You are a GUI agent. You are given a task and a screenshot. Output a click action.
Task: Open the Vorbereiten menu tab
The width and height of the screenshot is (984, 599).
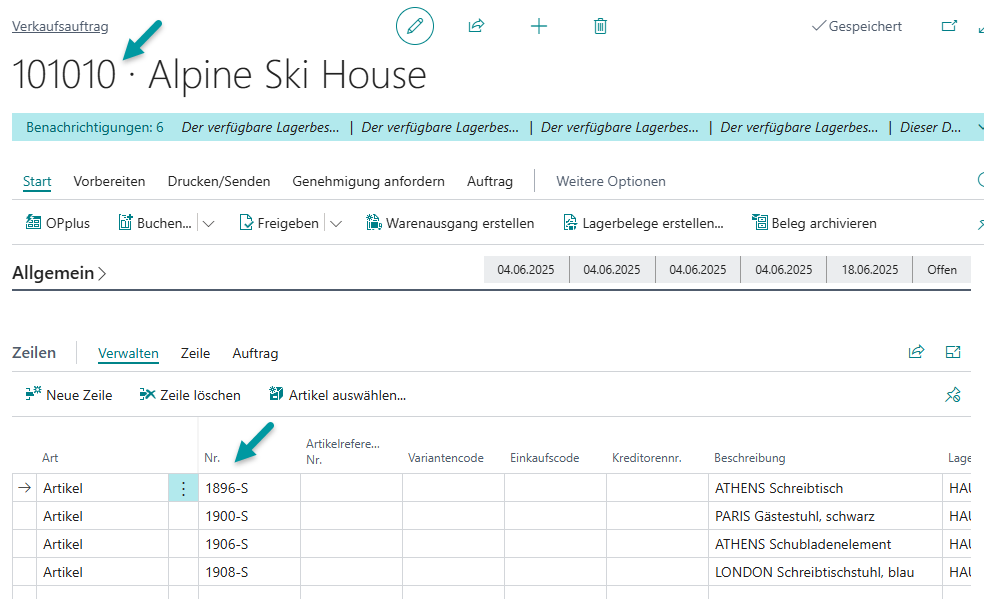[x=109, y=181]
